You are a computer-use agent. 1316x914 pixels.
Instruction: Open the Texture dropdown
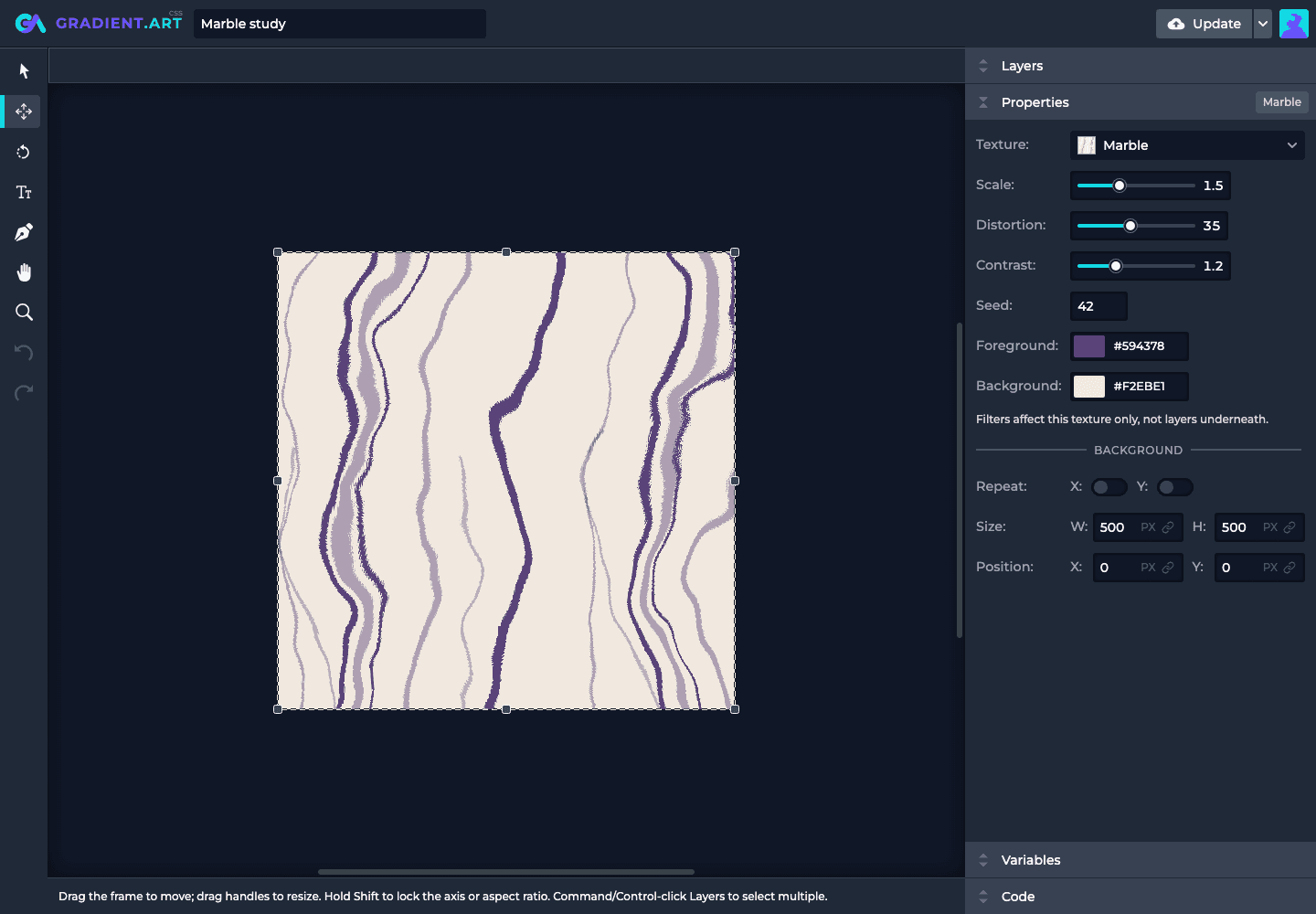click(1187, 145)
